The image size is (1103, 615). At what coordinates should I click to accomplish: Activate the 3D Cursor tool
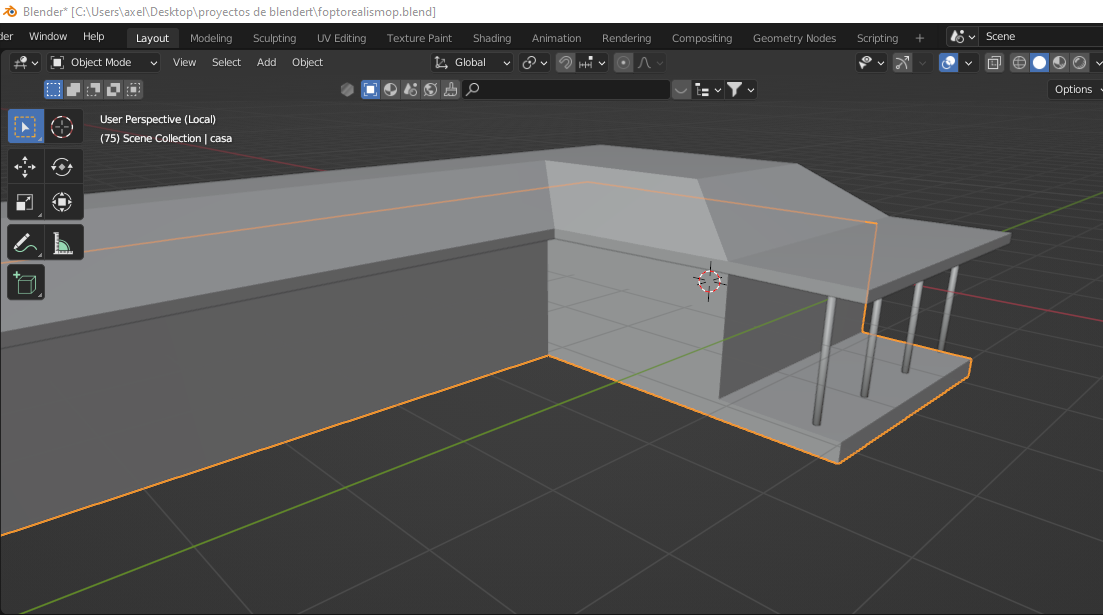click(x=62, y=127)
